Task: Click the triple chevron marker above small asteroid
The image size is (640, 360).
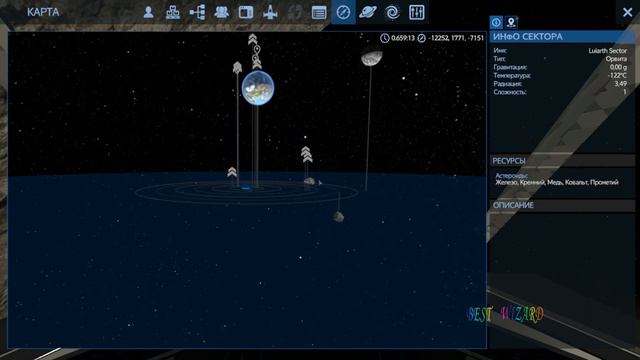Action: 307,155
